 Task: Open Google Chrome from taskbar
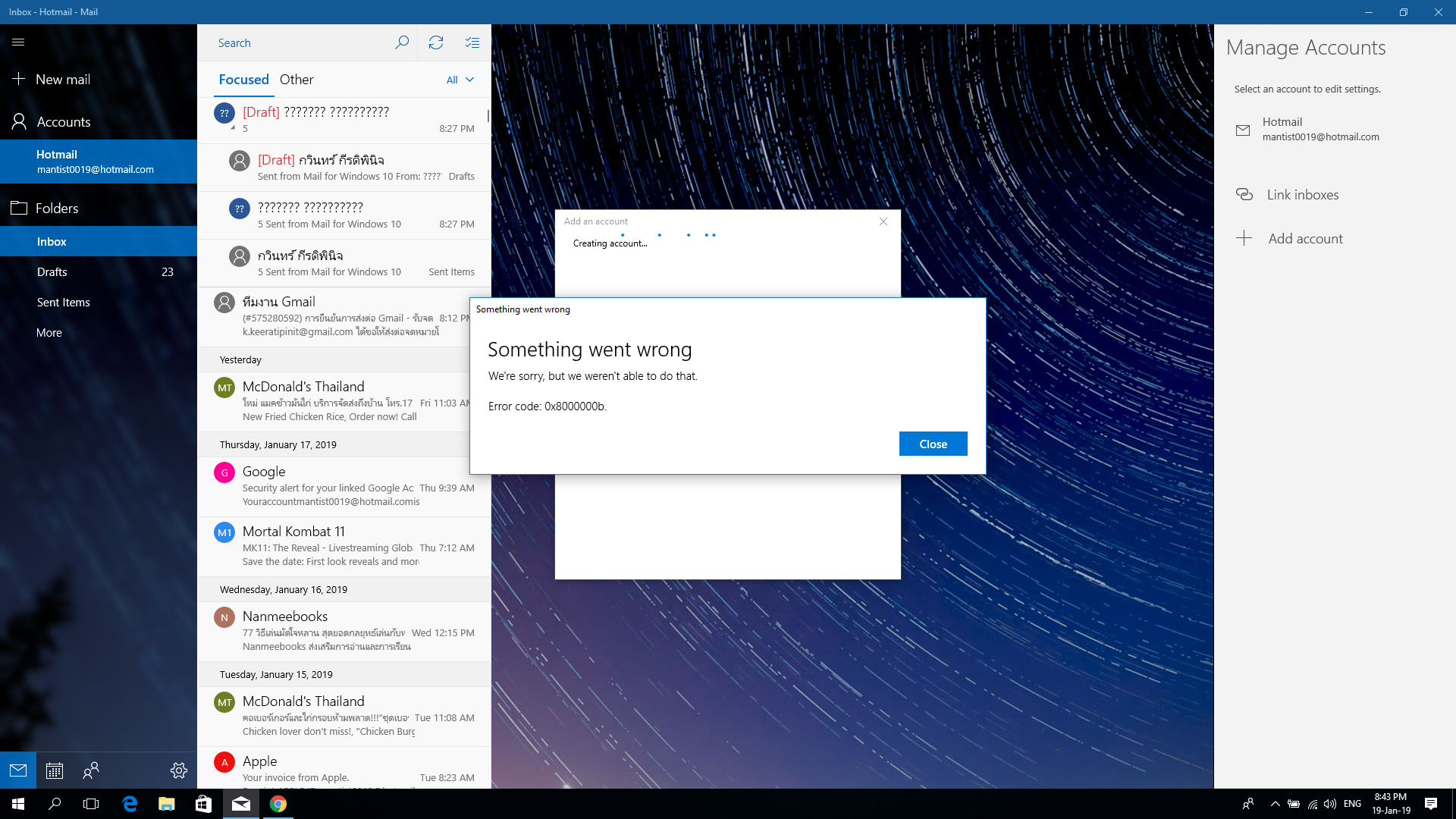click(278, 804)
